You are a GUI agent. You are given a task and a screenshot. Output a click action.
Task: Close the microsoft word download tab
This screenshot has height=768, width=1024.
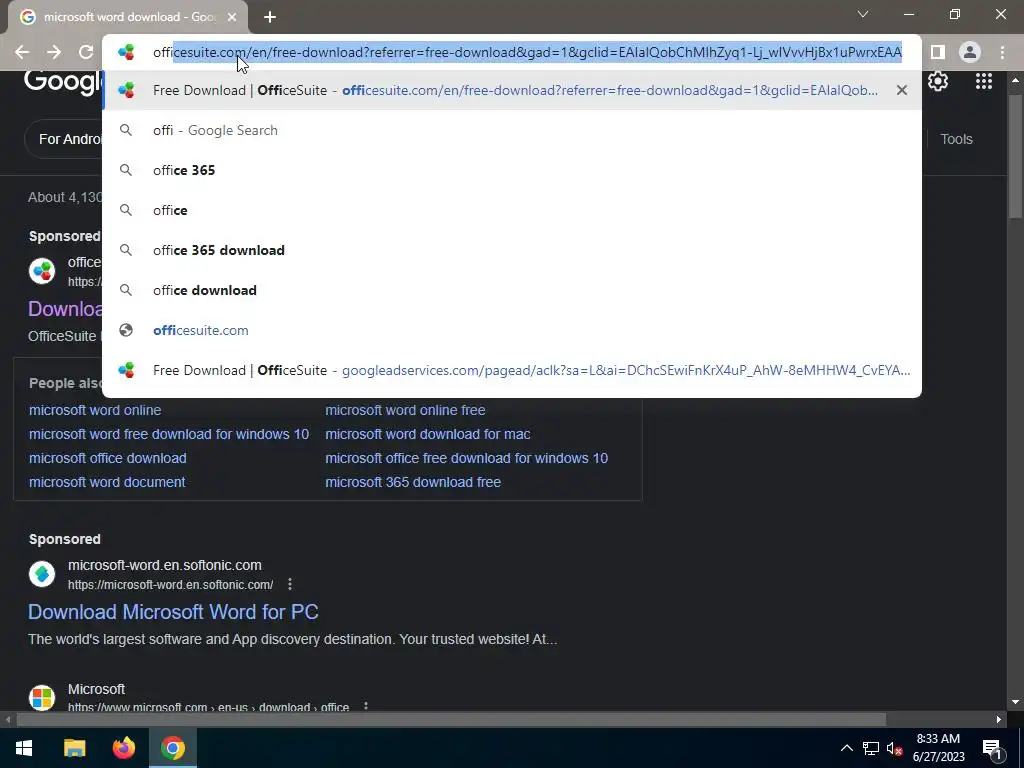(232, 18)
